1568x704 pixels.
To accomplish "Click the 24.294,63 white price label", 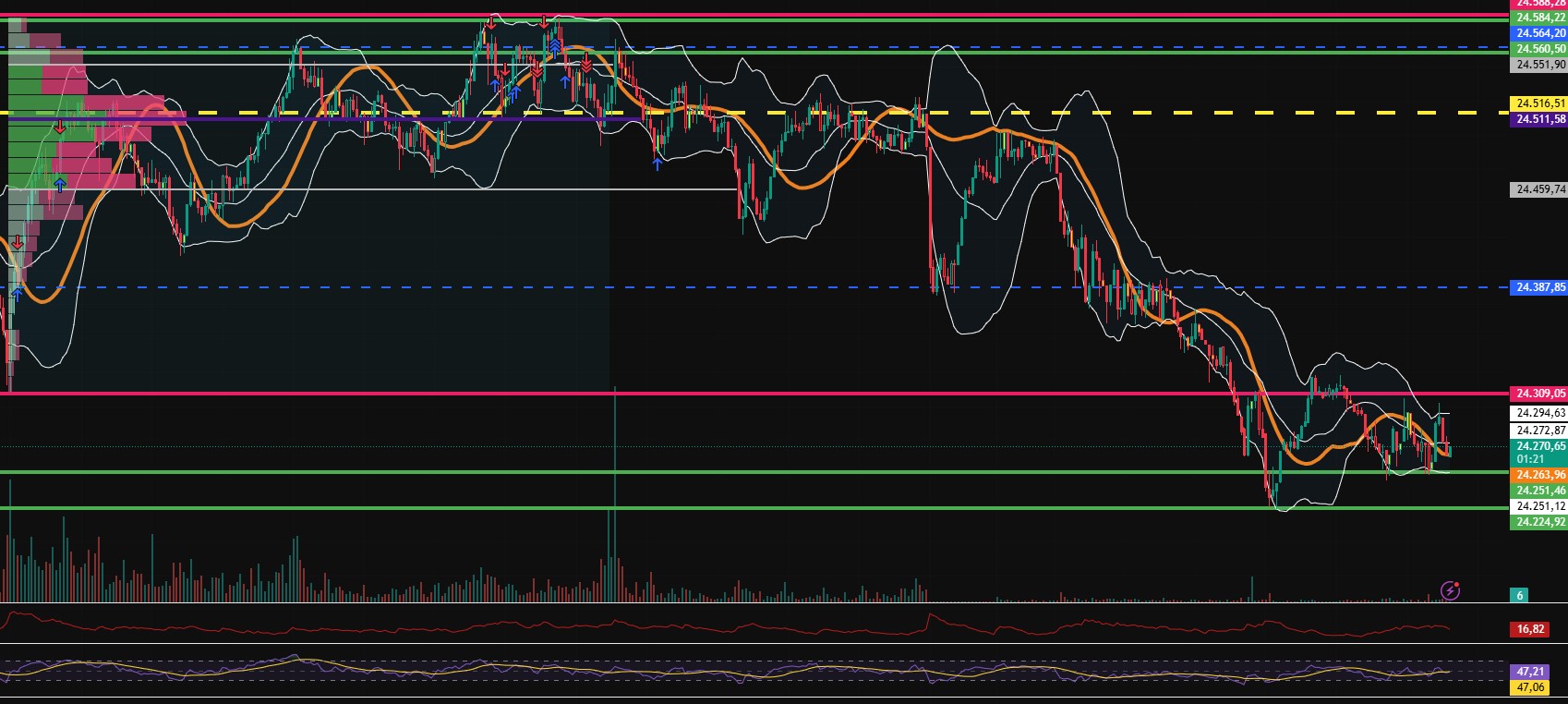I will pos(1539,413).
